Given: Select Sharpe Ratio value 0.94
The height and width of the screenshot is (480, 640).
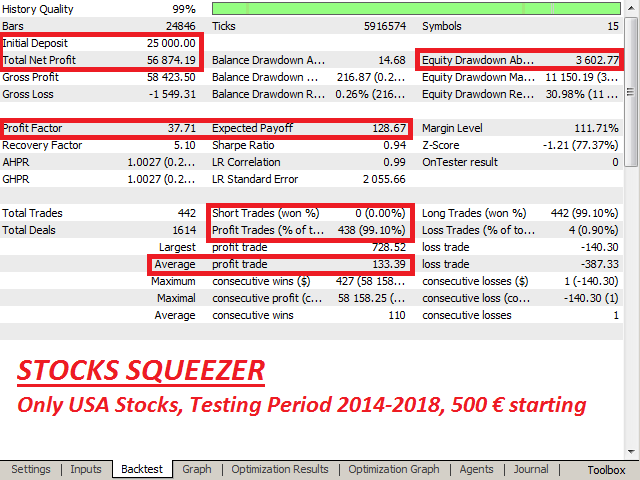Looking at the screenshot, I should tap(395, 145).
